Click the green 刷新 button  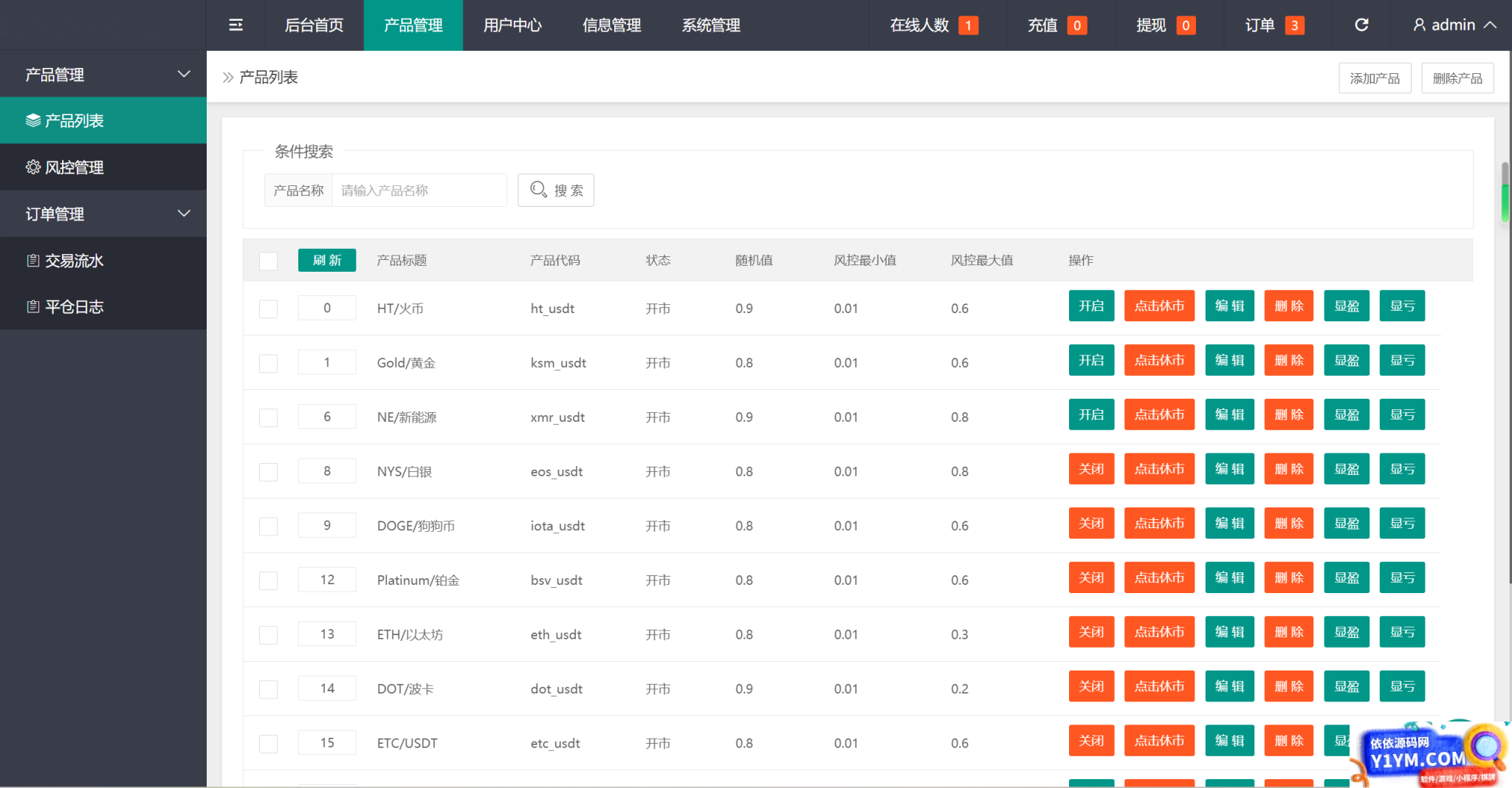click(x=327, y=260)
